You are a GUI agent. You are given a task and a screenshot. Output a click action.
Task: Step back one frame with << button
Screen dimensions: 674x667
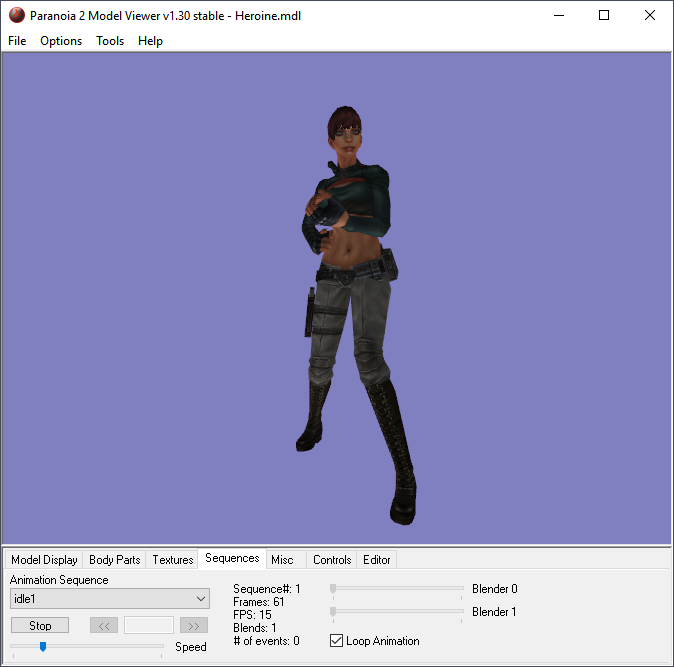click(x=104, y=626)
